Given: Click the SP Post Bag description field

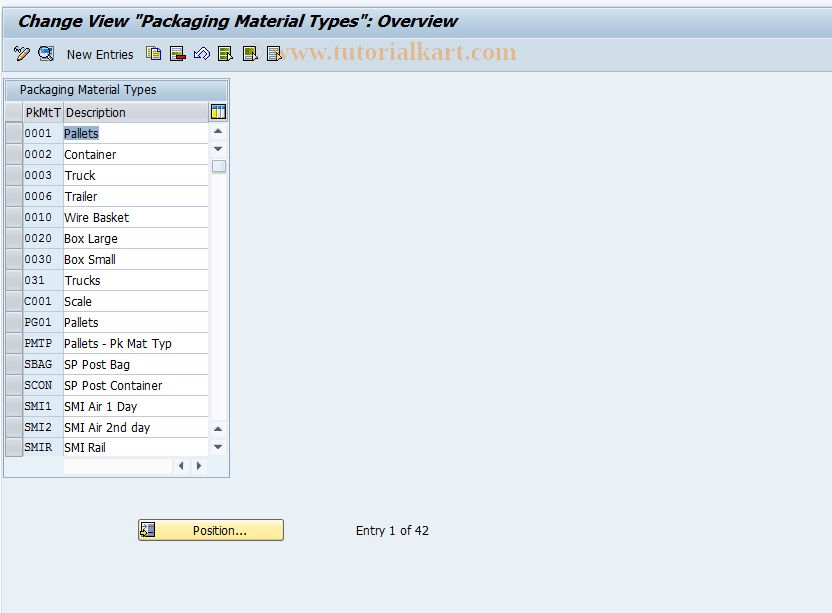Looking at the screenshot, I should click(x=136, y=365).
